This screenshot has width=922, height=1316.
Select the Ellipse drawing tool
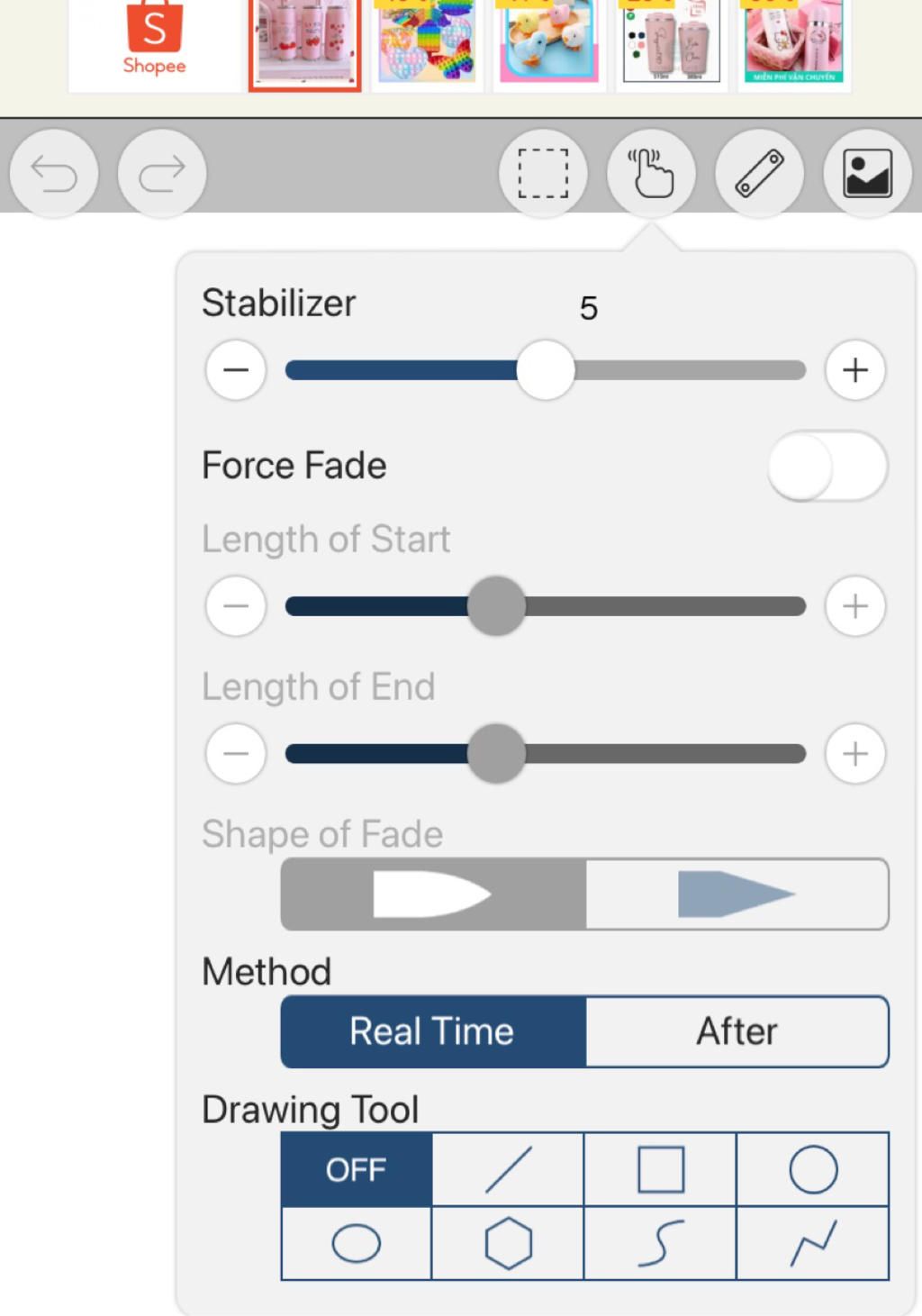tap(357, 1244)
